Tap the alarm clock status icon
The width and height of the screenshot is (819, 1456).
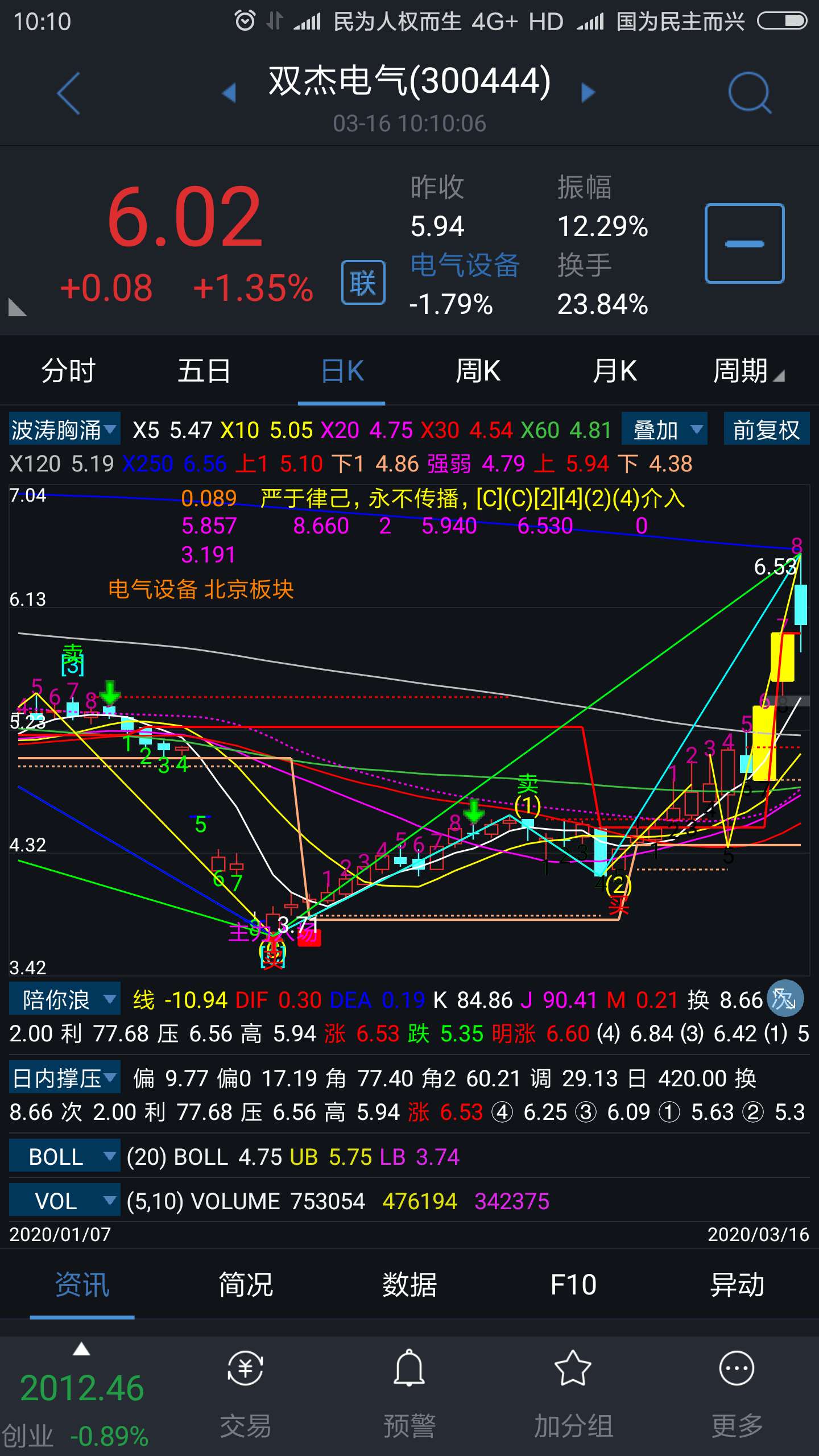245,21
